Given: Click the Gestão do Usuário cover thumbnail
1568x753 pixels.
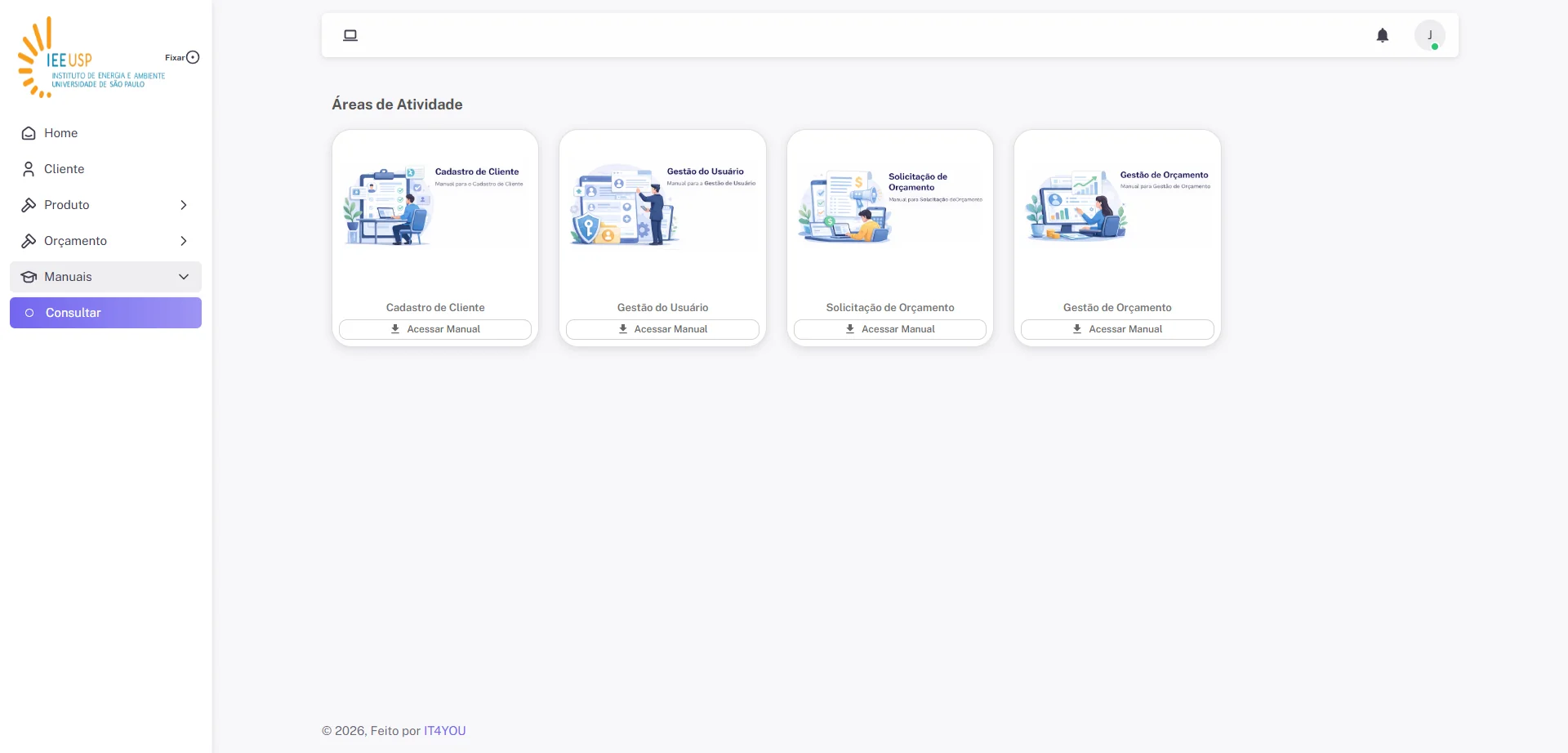Looking at the screenshot, I should click(662, 207).
